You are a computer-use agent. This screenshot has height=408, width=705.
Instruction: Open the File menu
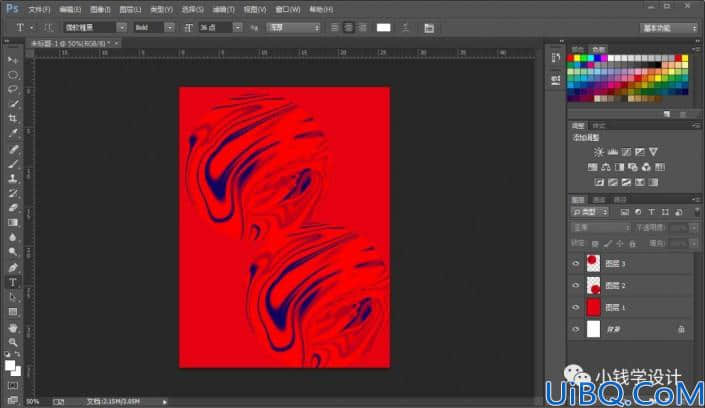[x=39, y=9]
